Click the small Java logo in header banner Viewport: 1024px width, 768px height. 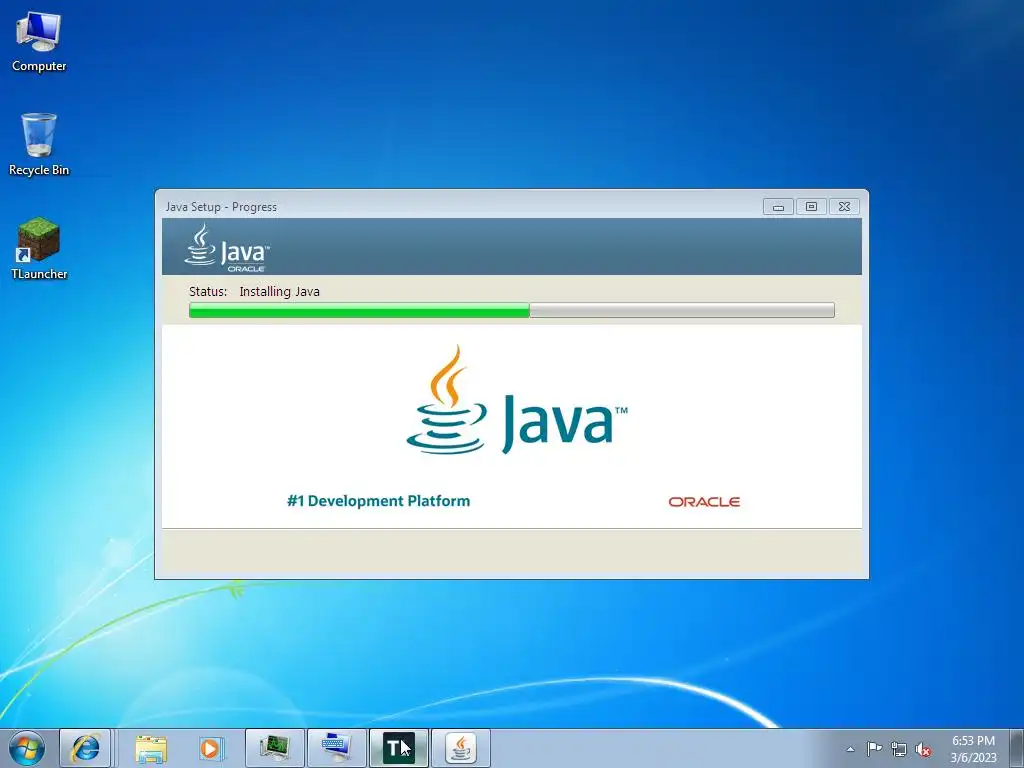pos(227,248)
